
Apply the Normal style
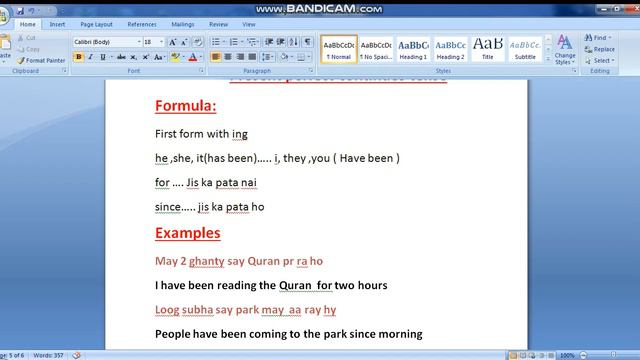coord(339,49)
